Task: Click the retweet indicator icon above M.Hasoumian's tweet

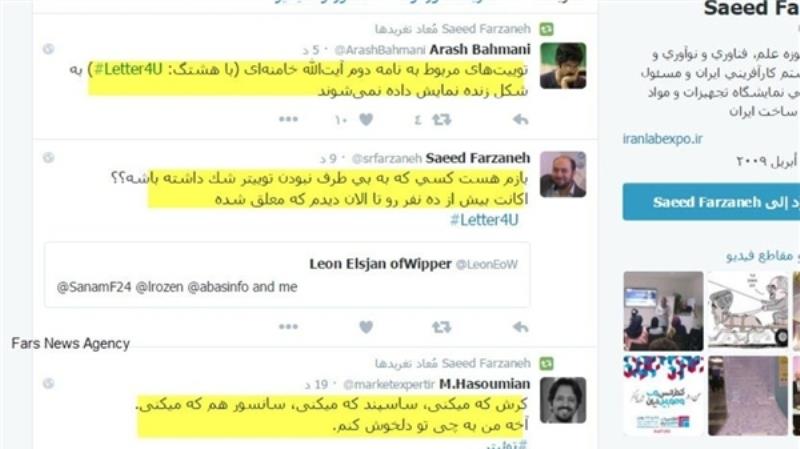Action: (546, 363)
